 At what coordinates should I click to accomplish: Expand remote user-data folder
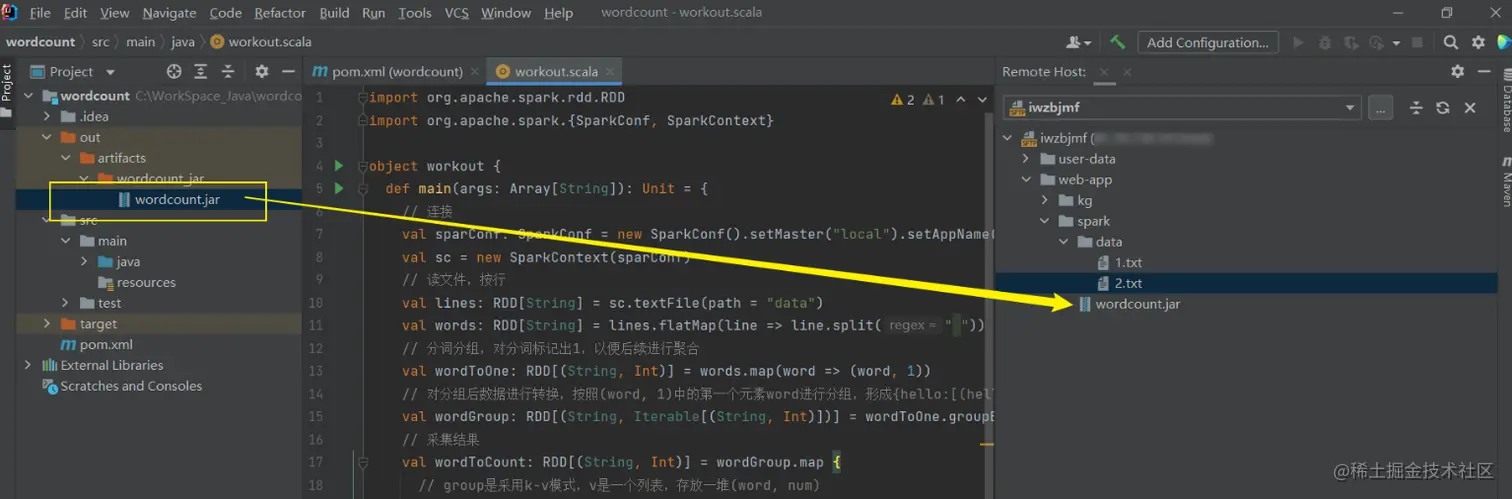tap(1026, 159)
